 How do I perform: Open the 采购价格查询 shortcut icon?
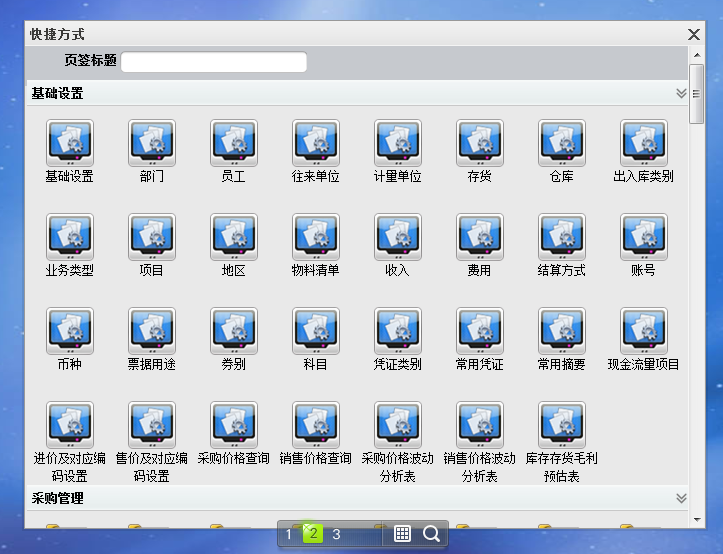(x=234, y=425)
